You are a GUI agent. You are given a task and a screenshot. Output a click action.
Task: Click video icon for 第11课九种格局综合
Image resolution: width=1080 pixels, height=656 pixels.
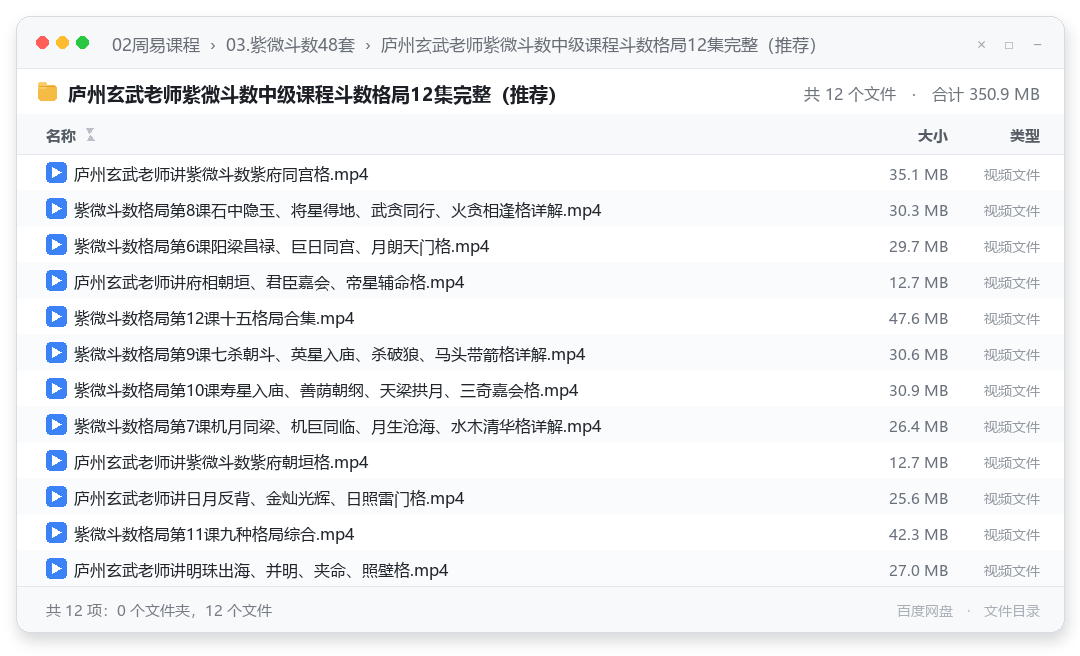[x=56, y=533]
